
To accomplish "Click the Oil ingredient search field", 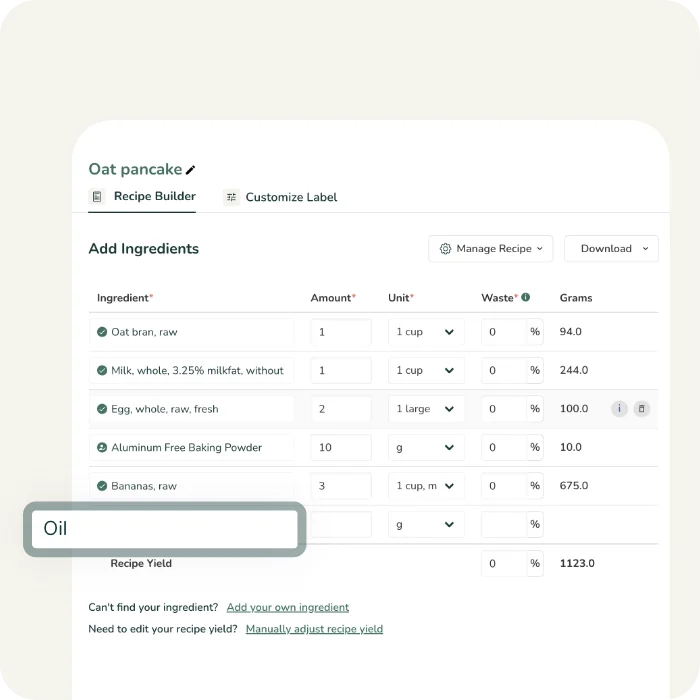I will tap(165, 528).
